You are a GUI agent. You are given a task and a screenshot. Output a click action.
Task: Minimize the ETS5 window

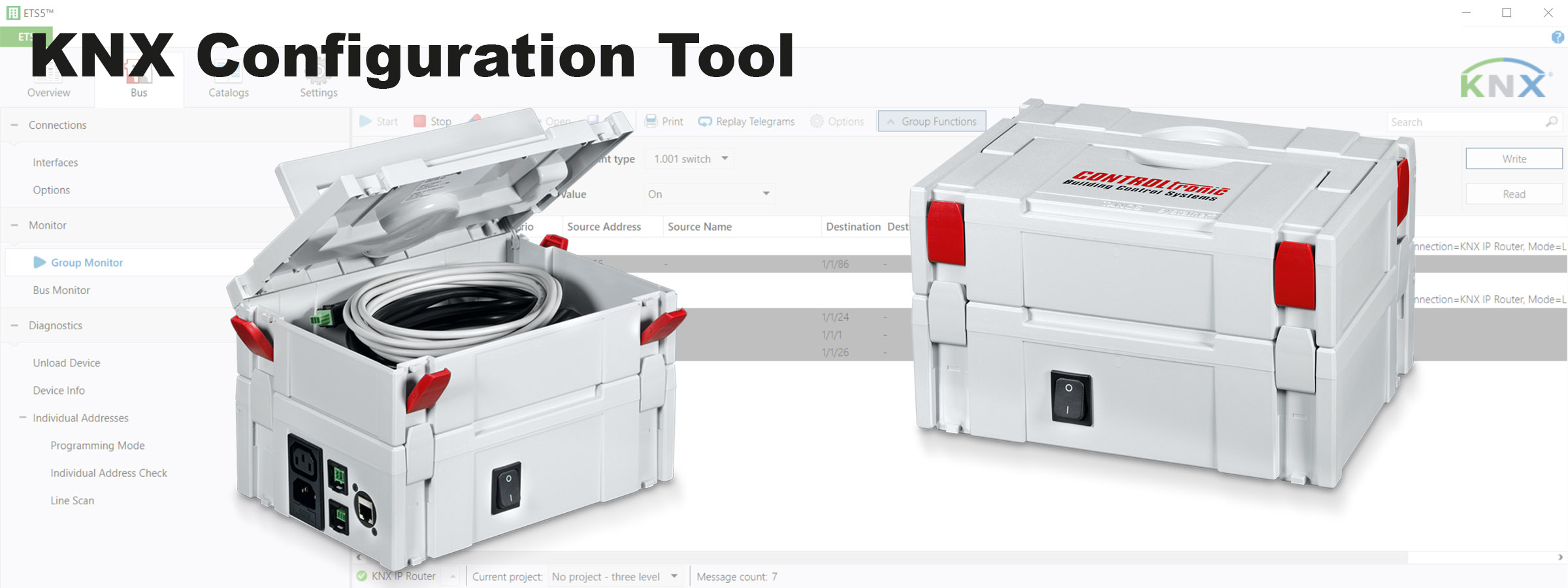1466,12
